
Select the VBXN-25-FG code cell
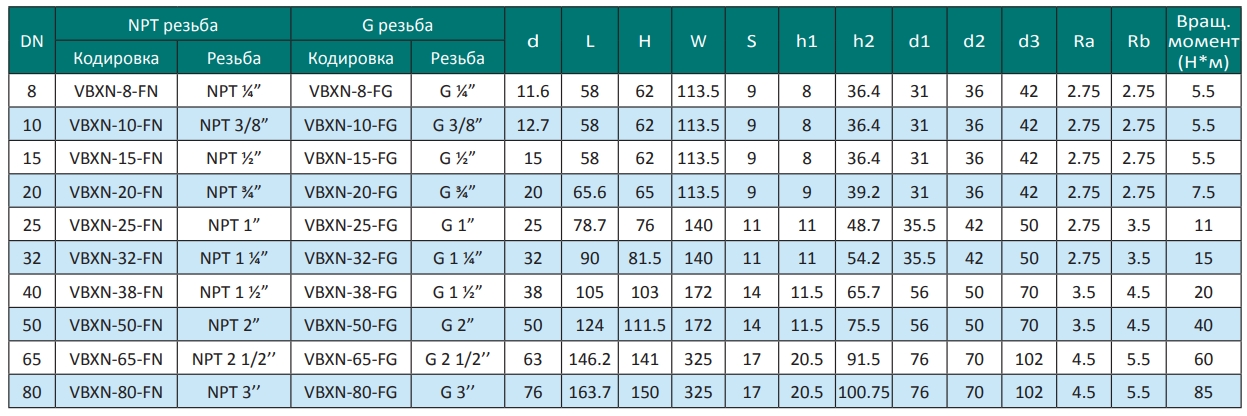350,223
